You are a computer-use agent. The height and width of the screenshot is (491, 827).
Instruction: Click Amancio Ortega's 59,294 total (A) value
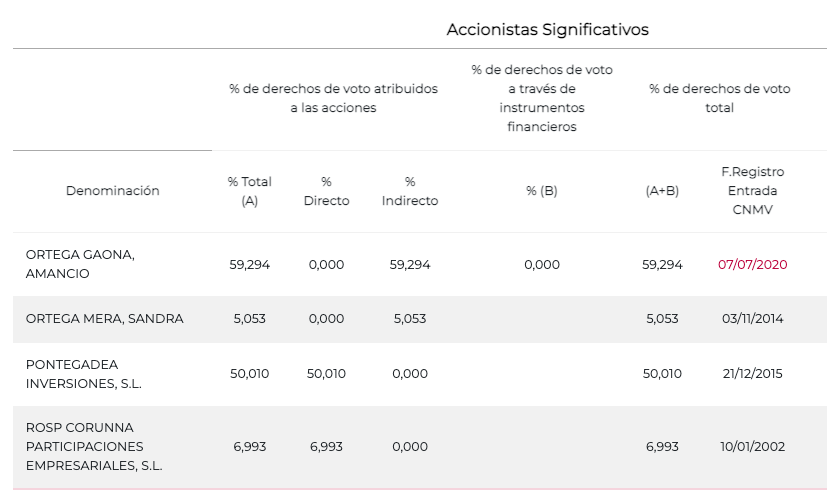[250, 265]
